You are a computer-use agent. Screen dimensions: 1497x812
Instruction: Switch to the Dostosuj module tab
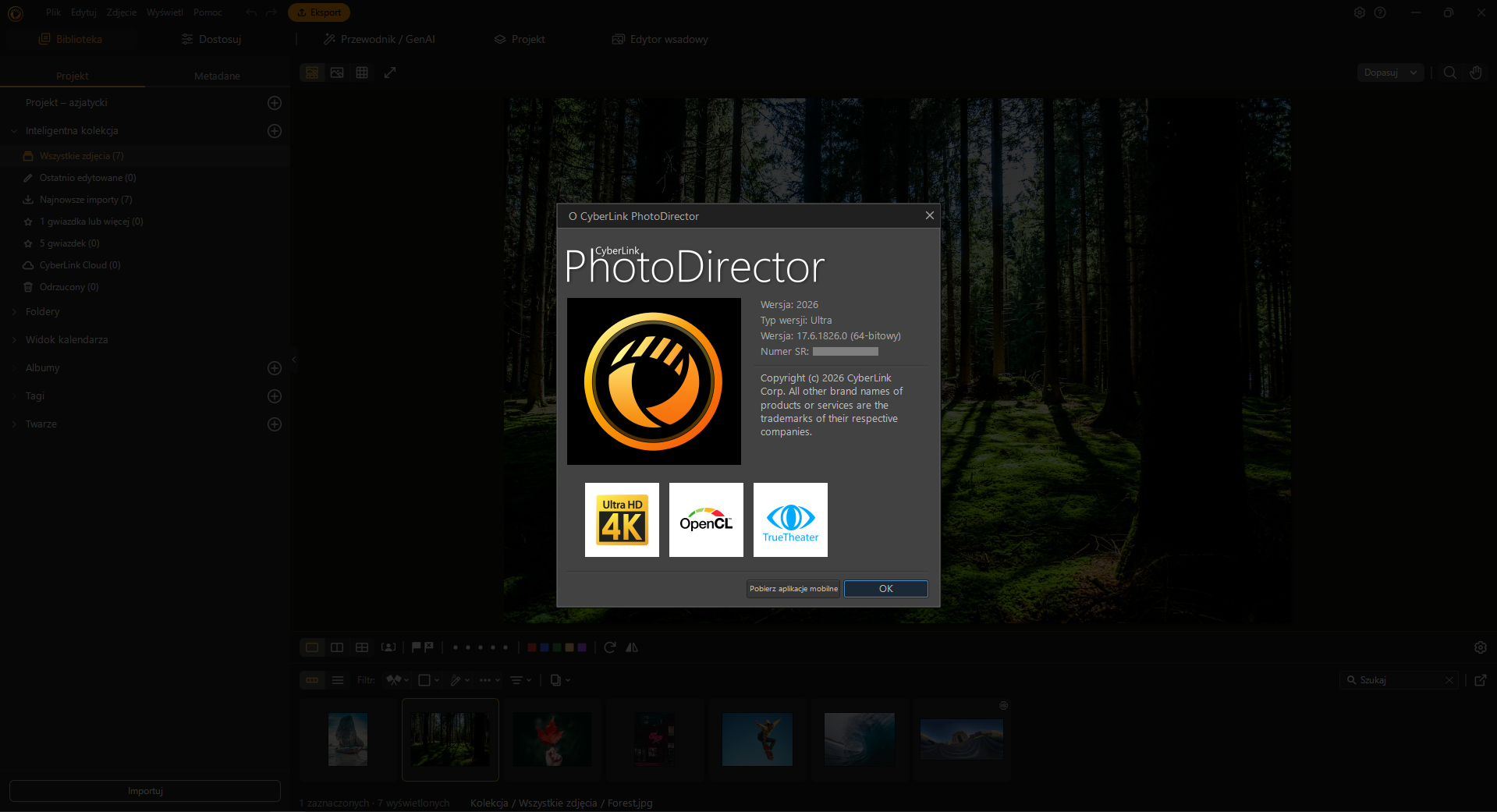click(x=211, y=39)
